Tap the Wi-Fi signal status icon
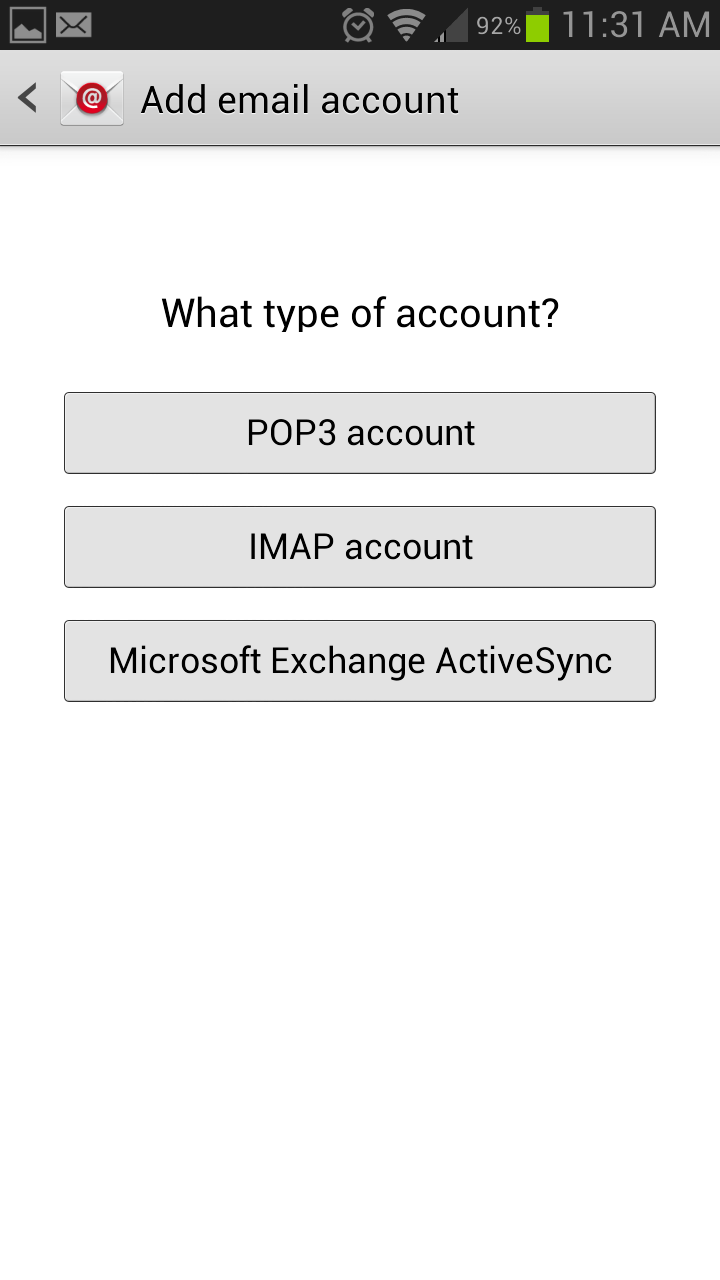720x1280 pixels. click(407, 25)
